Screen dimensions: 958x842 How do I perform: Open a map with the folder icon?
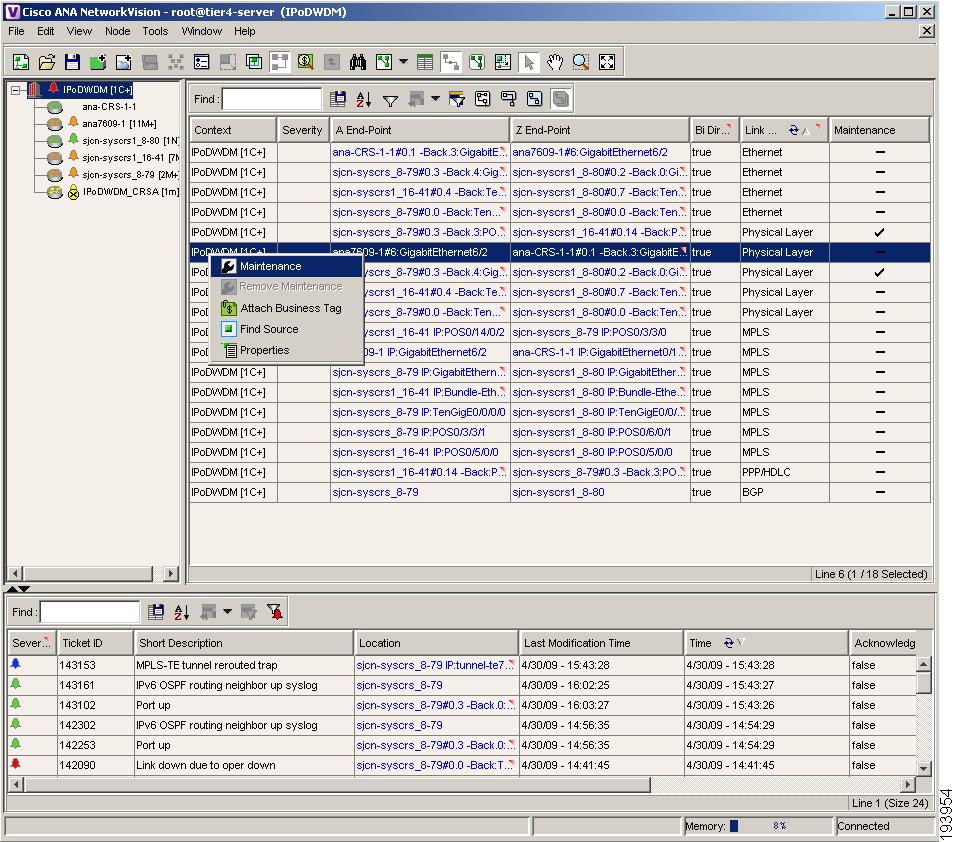46,62
